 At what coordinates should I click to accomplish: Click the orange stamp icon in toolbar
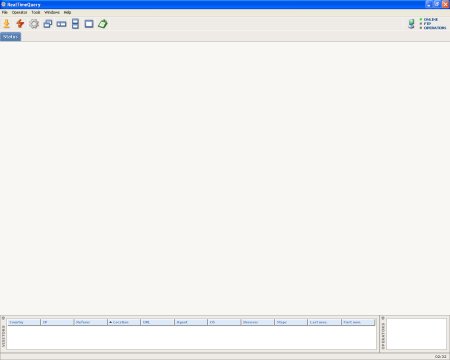click(x=6, y=24)
